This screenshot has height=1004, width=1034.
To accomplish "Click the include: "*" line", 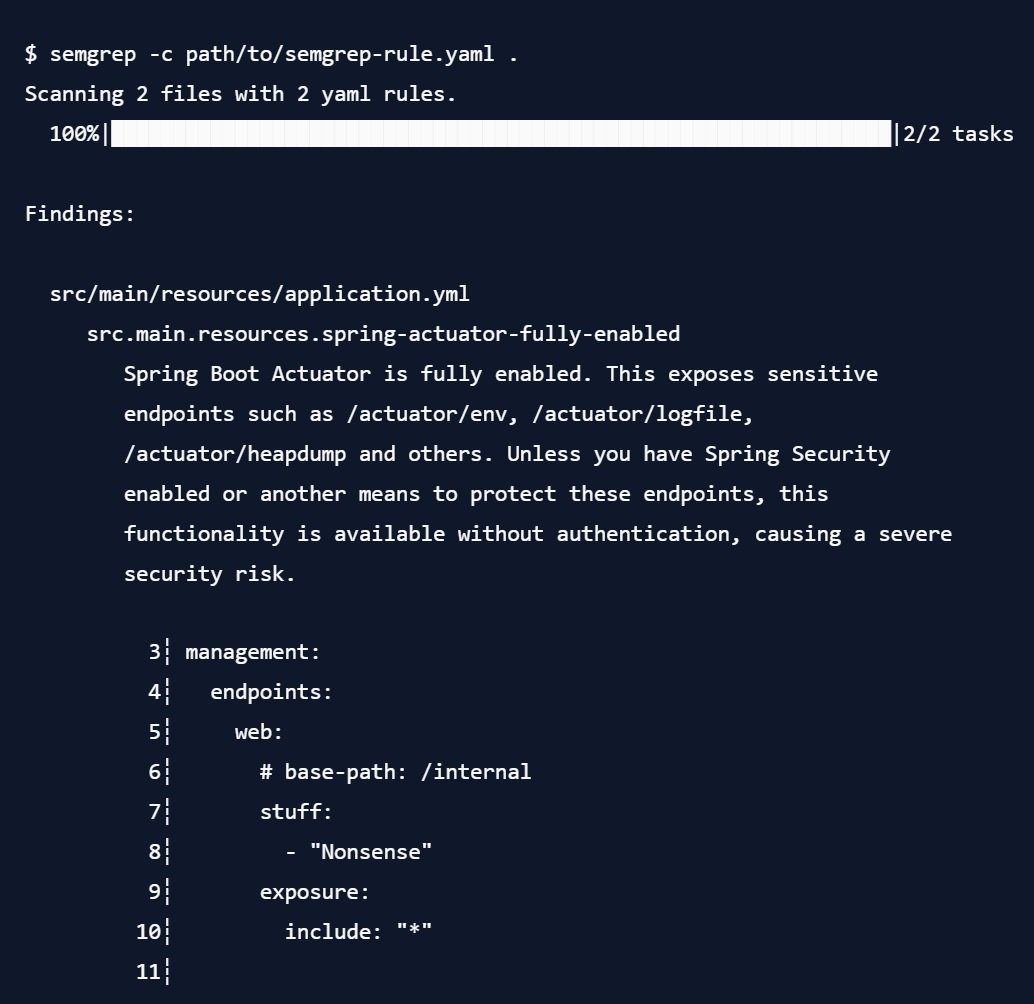I will 358,931.
